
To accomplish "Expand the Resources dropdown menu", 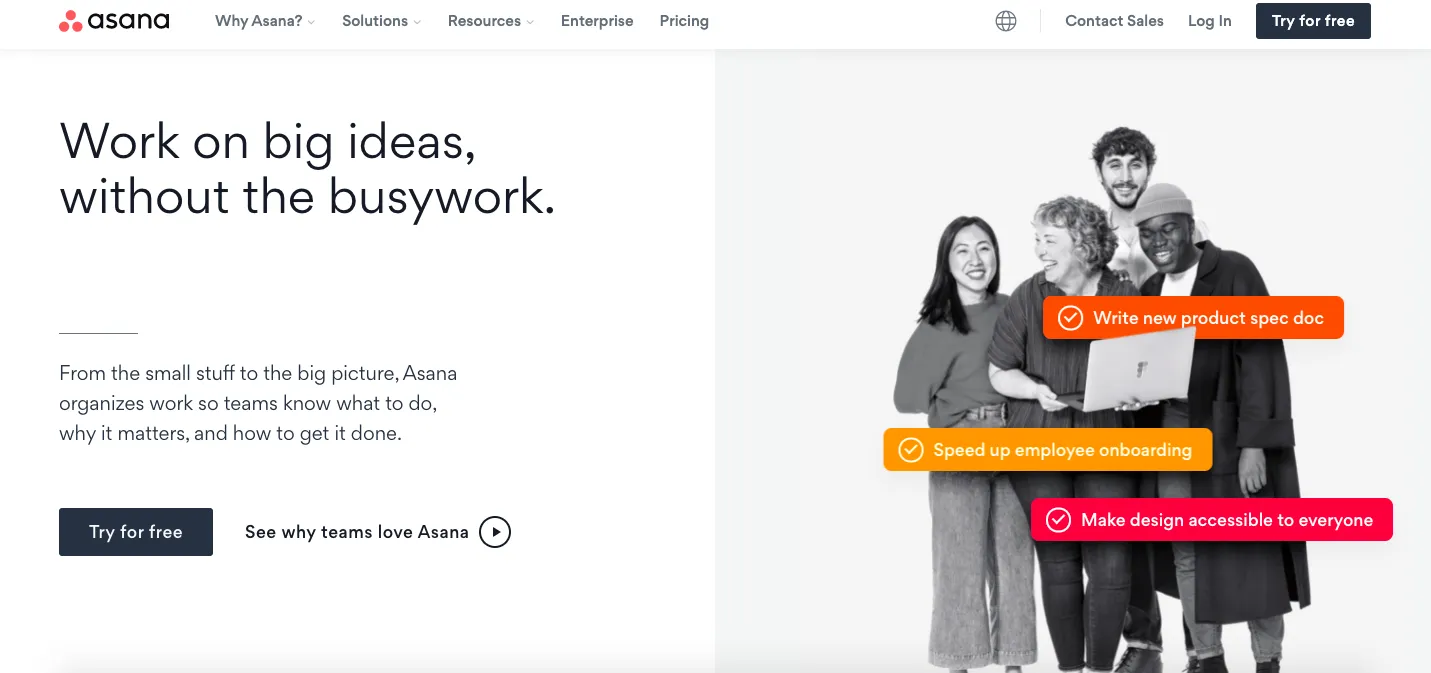I will coord(491,21).
